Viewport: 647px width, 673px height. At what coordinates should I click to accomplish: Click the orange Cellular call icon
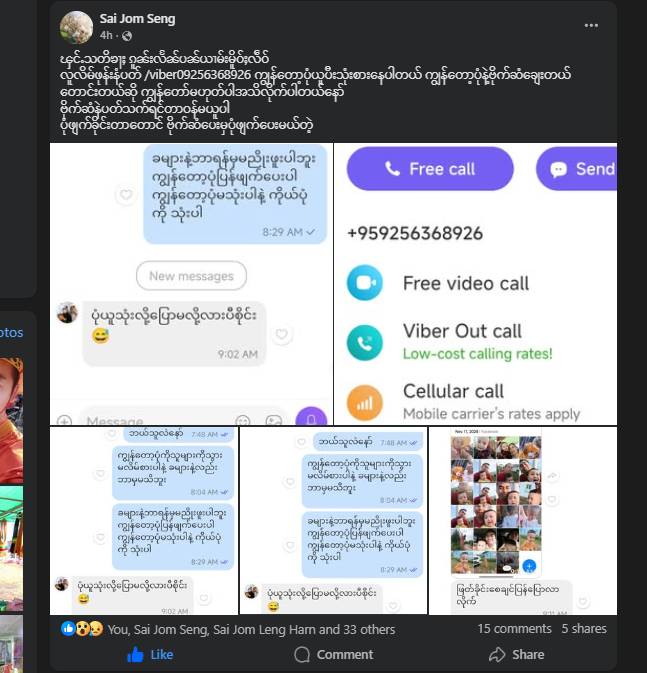(365, 403)
